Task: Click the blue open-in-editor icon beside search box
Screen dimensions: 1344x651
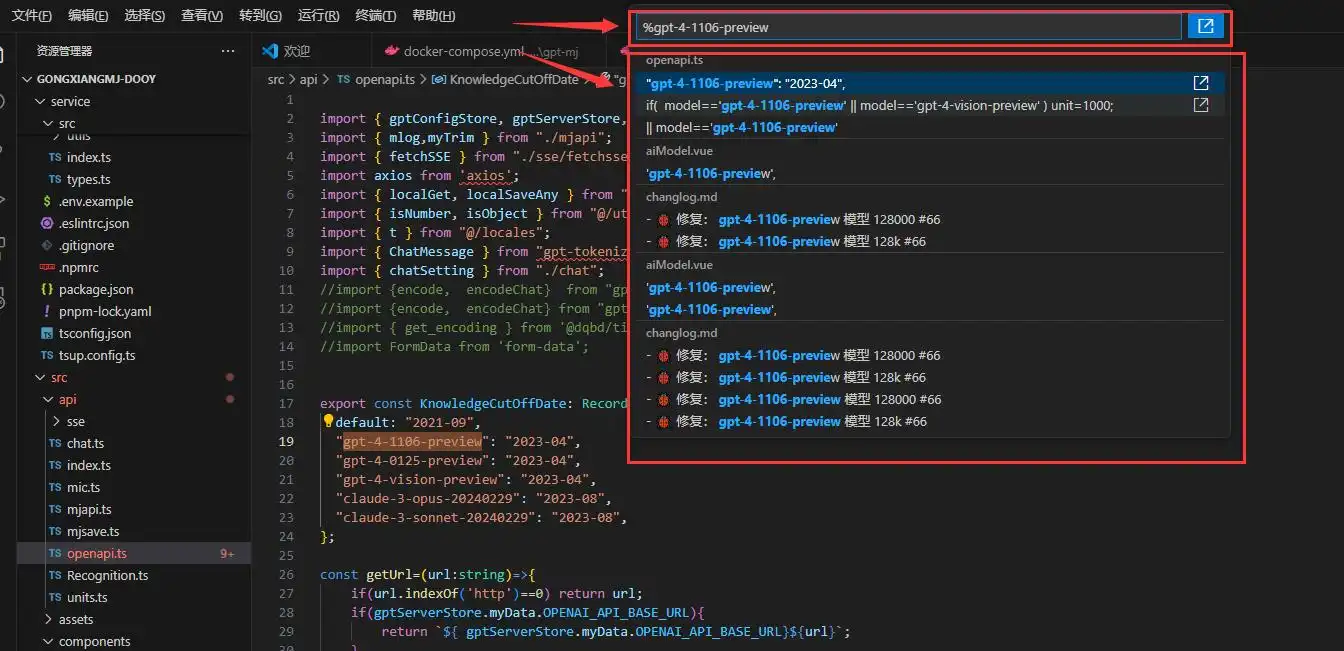Action: click(x=1206, y=26)
